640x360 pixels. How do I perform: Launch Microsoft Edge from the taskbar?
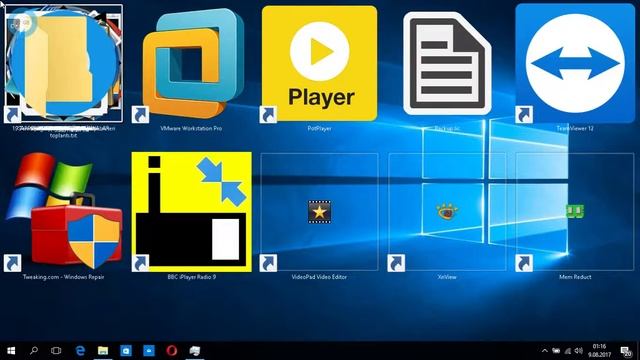click(x=80, y=351)
